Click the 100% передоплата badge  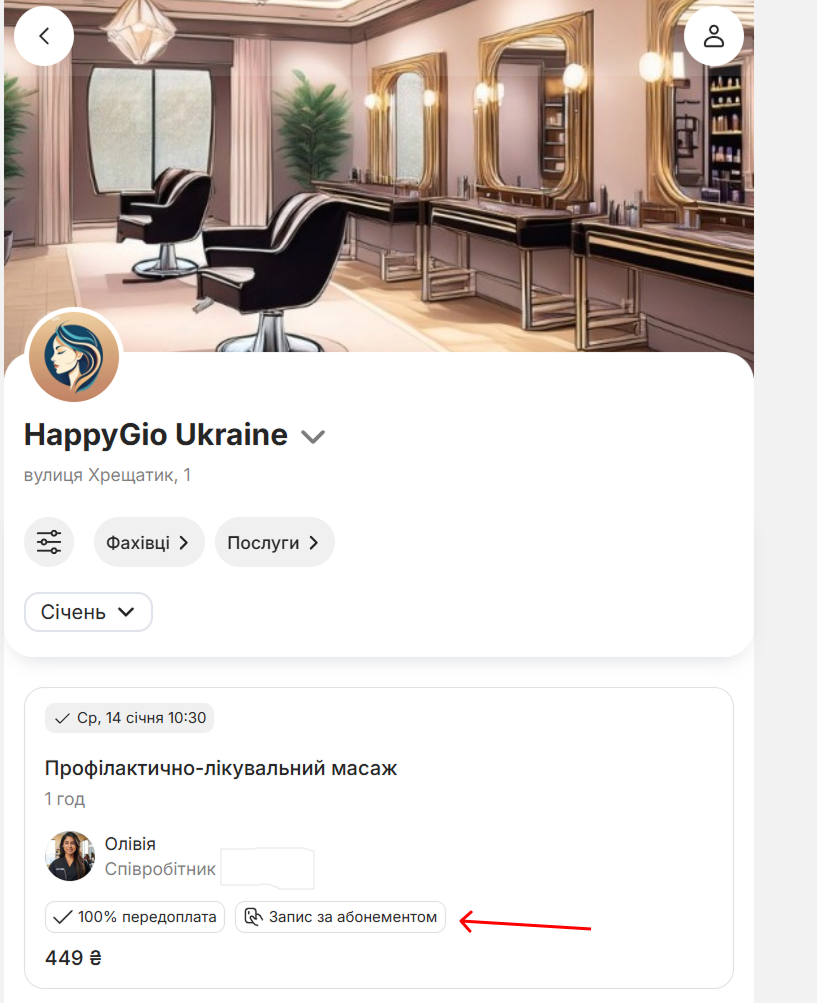[x=135, y=917]
